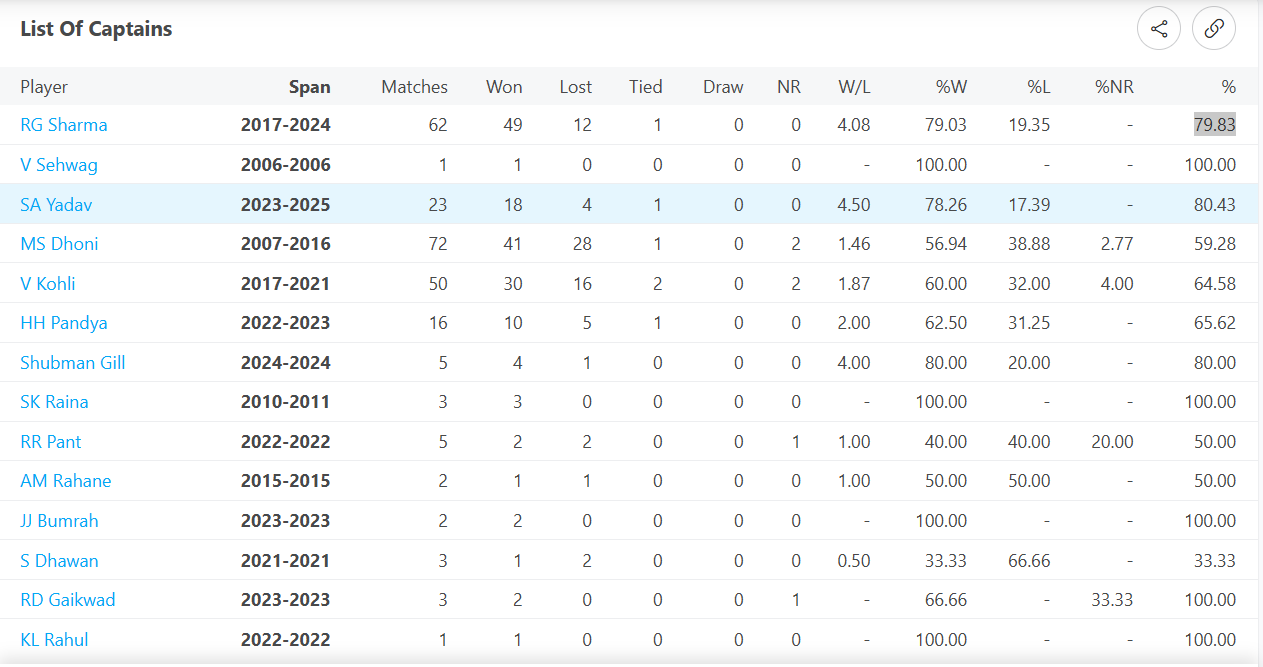Click %NR value 33.33 in Gaikwad row
This screenshot has width=1263, height=667.
[1112, 600]
